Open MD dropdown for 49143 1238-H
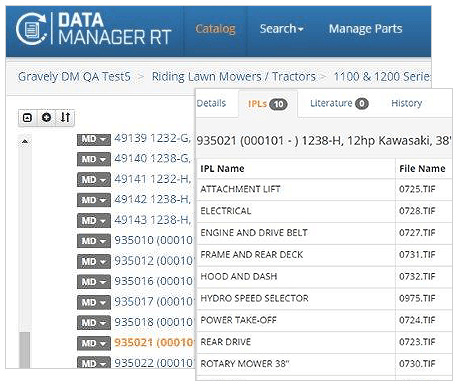This screenshot has height=386, width=458. click(94, 221)
